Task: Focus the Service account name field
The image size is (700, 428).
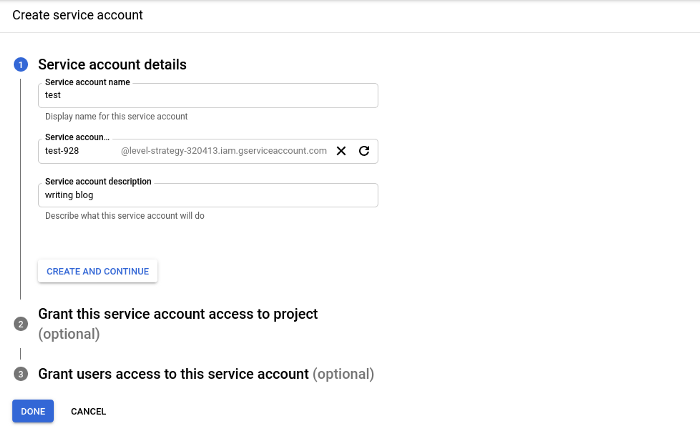Action: (x=208, y=95)
